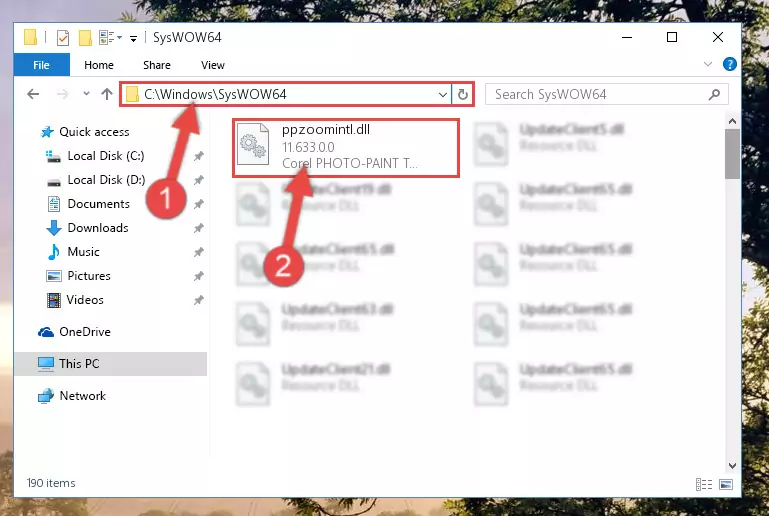The image size is (769, 516).
Task: Close the SysWOW64 window
Action: tap(718, 37)
